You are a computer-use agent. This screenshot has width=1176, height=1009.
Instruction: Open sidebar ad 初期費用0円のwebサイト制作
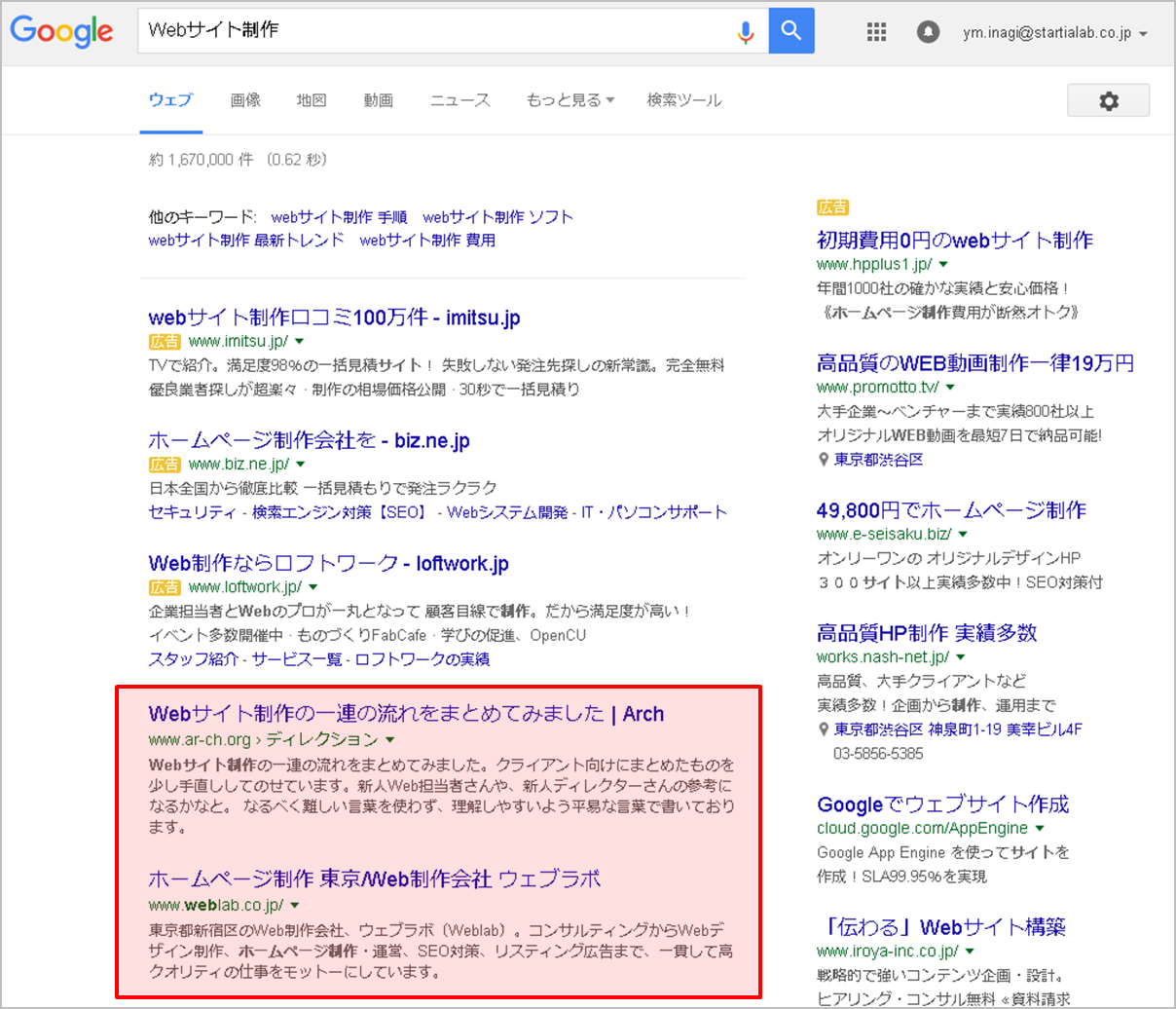[x=955, y=240]
